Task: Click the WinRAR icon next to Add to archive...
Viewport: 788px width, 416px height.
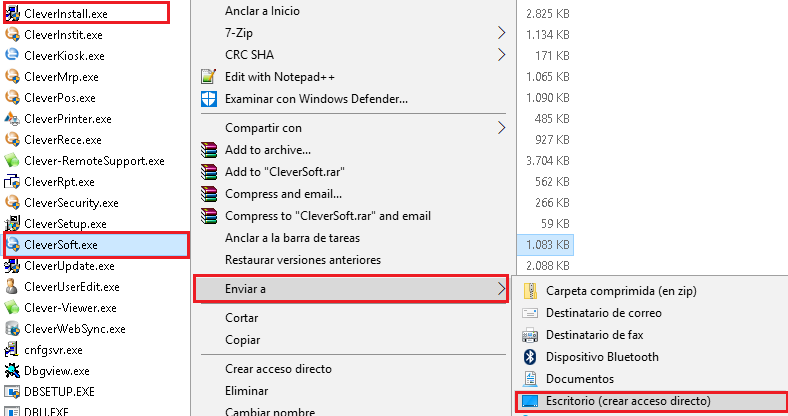Action: pyautogui.click(x=208, y=150)
